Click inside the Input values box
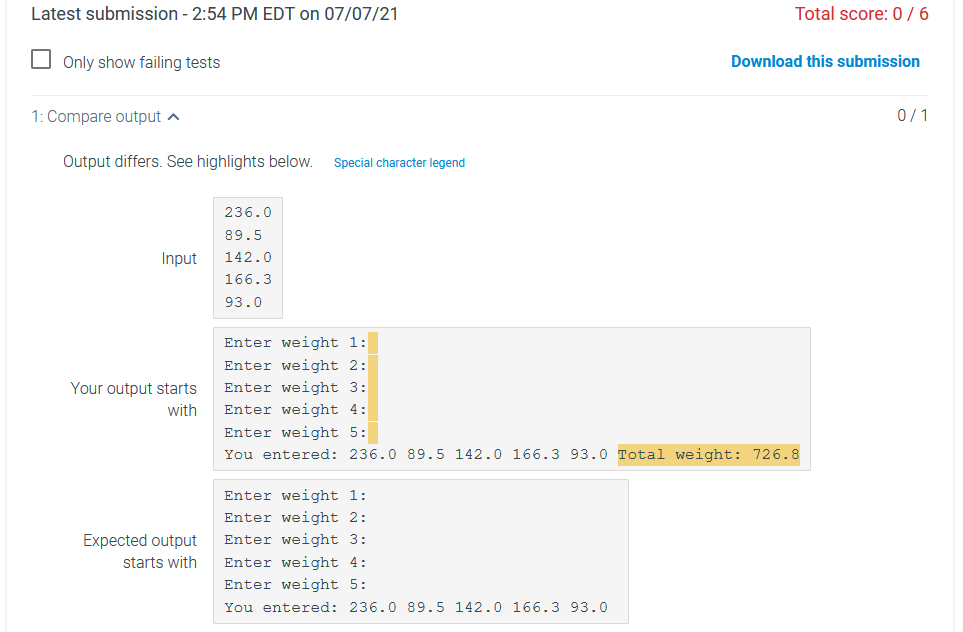Viewport: 963px width, 632px height. (x=247, y=257)
